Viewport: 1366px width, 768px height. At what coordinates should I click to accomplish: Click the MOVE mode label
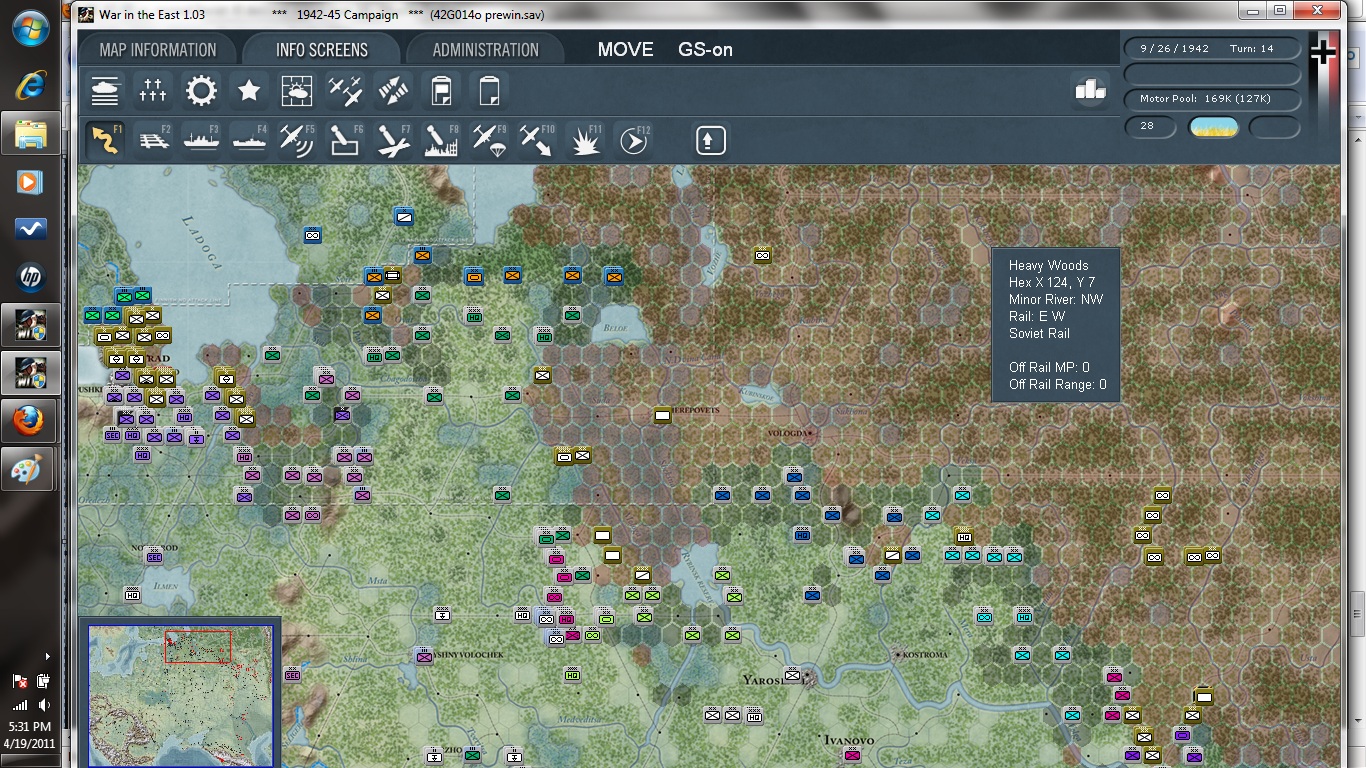(x=625, y=50)
